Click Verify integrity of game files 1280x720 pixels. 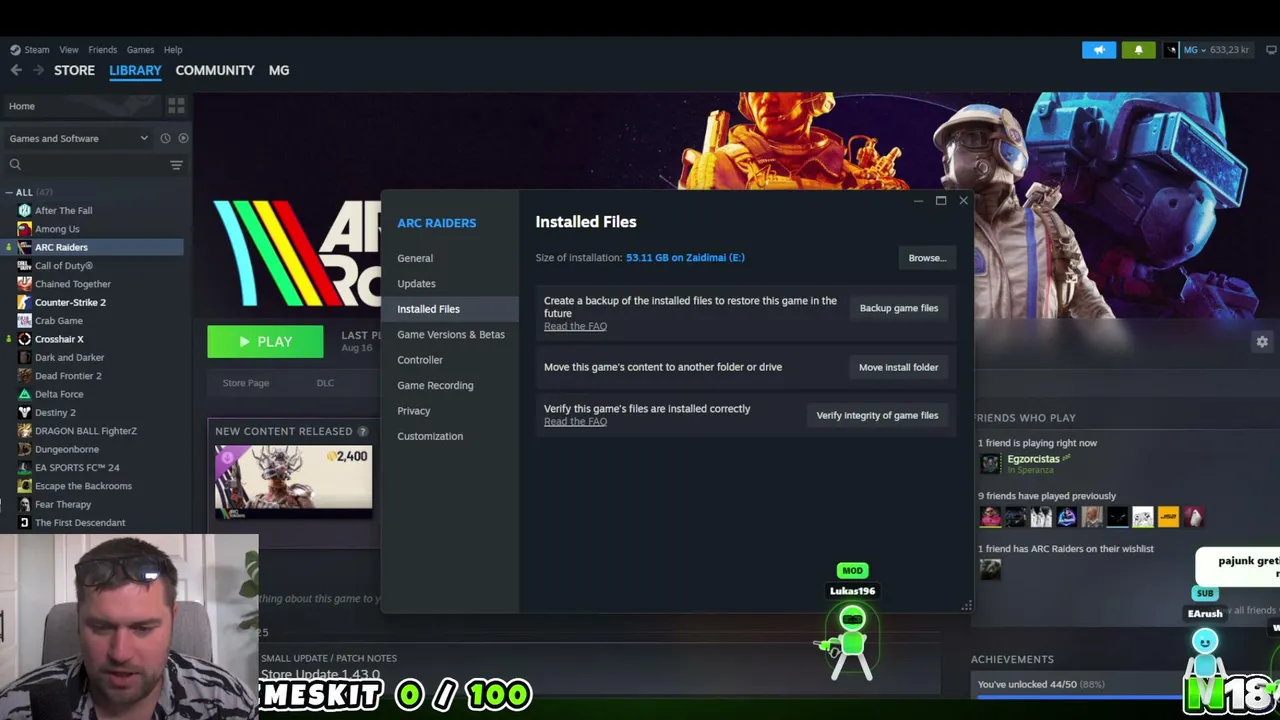coord(877,415)
